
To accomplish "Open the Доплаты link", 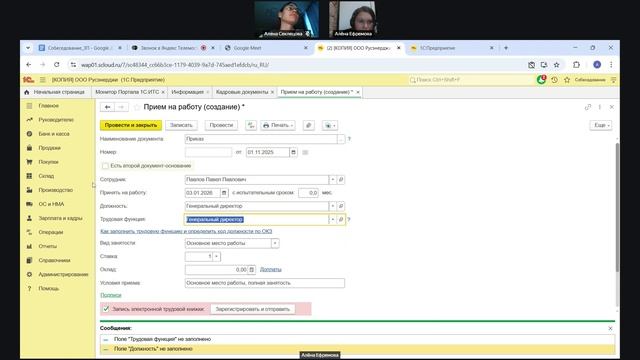I will coord(271,269).
